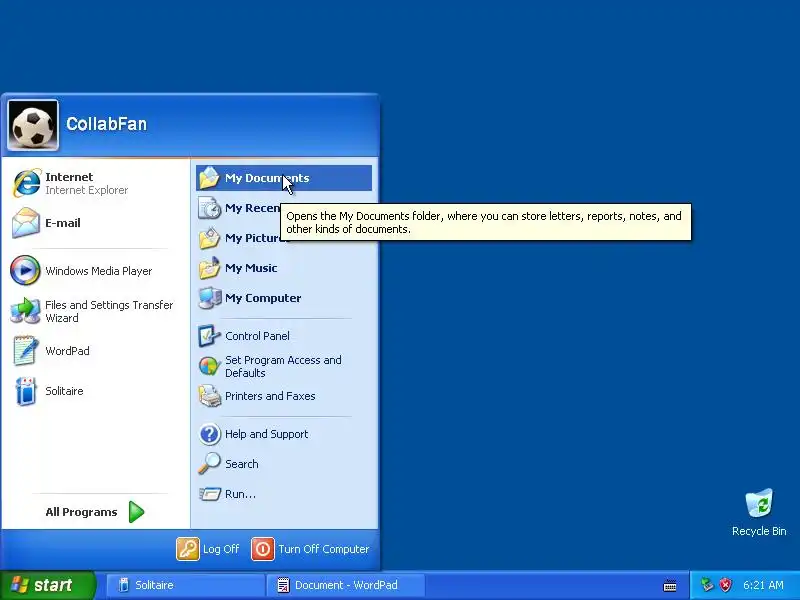Click the Search magnifying glass icon

[x=209, y=464]
